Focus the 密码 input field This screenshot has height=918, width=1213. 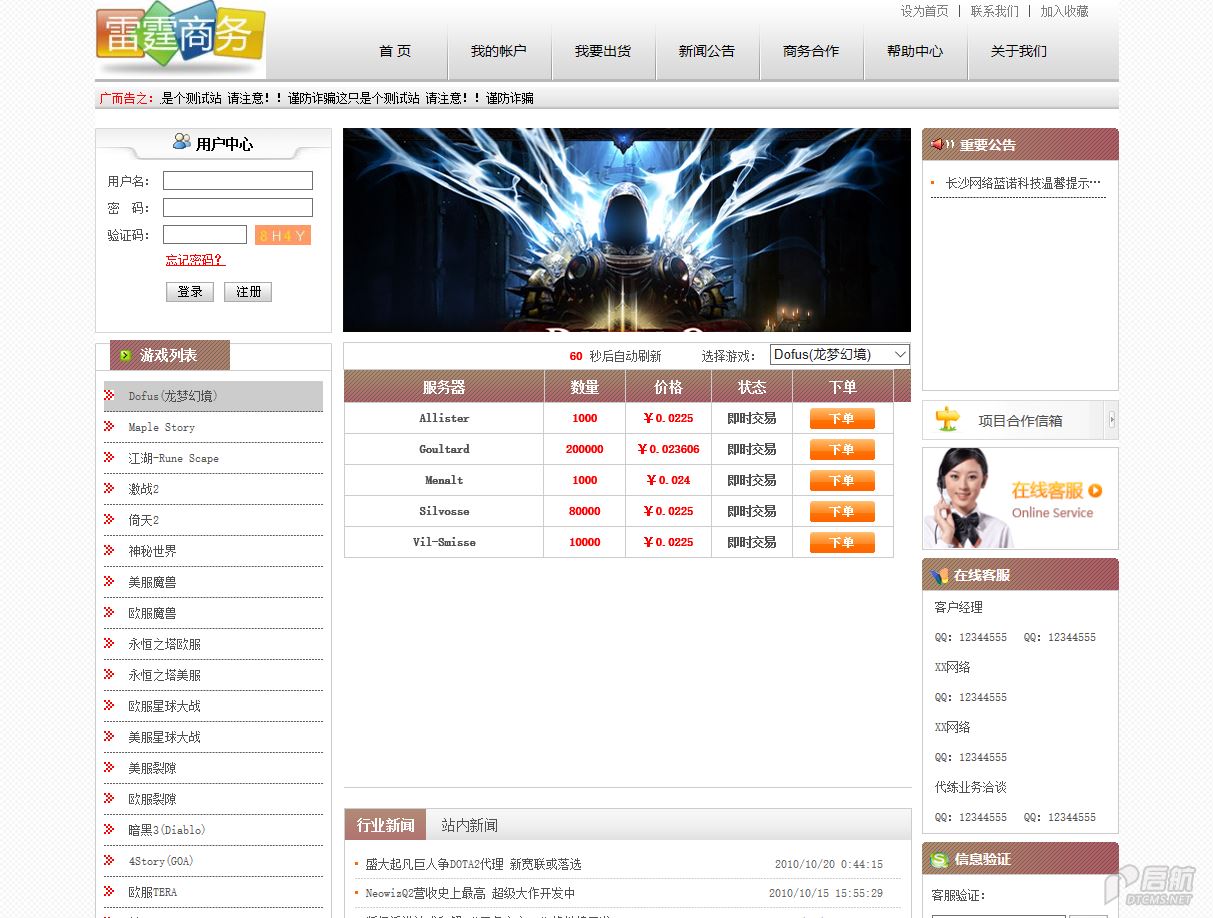pyautogui.click(x=238, y=208)
